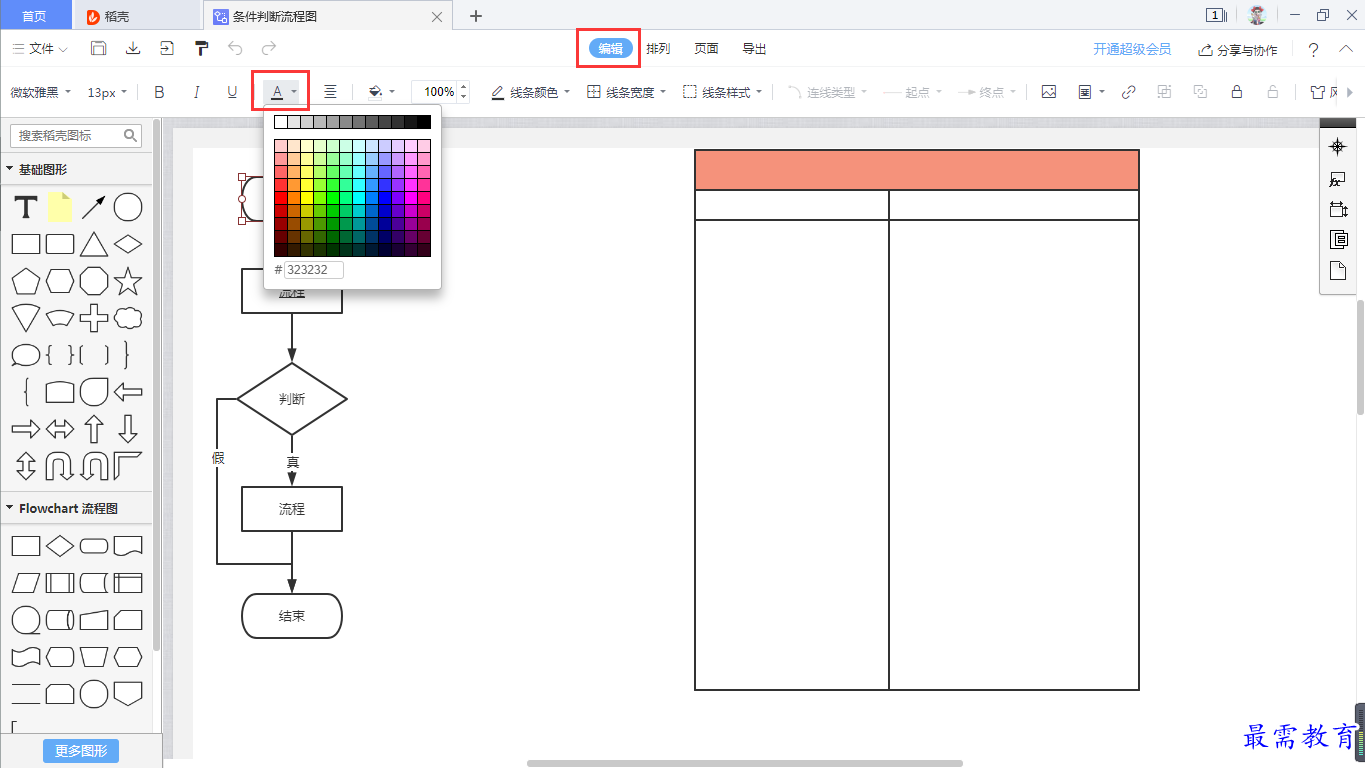Screen dimensions: 1365x768
Task: Select the yellow sticky note shape
Action: [x=60, y=207]
